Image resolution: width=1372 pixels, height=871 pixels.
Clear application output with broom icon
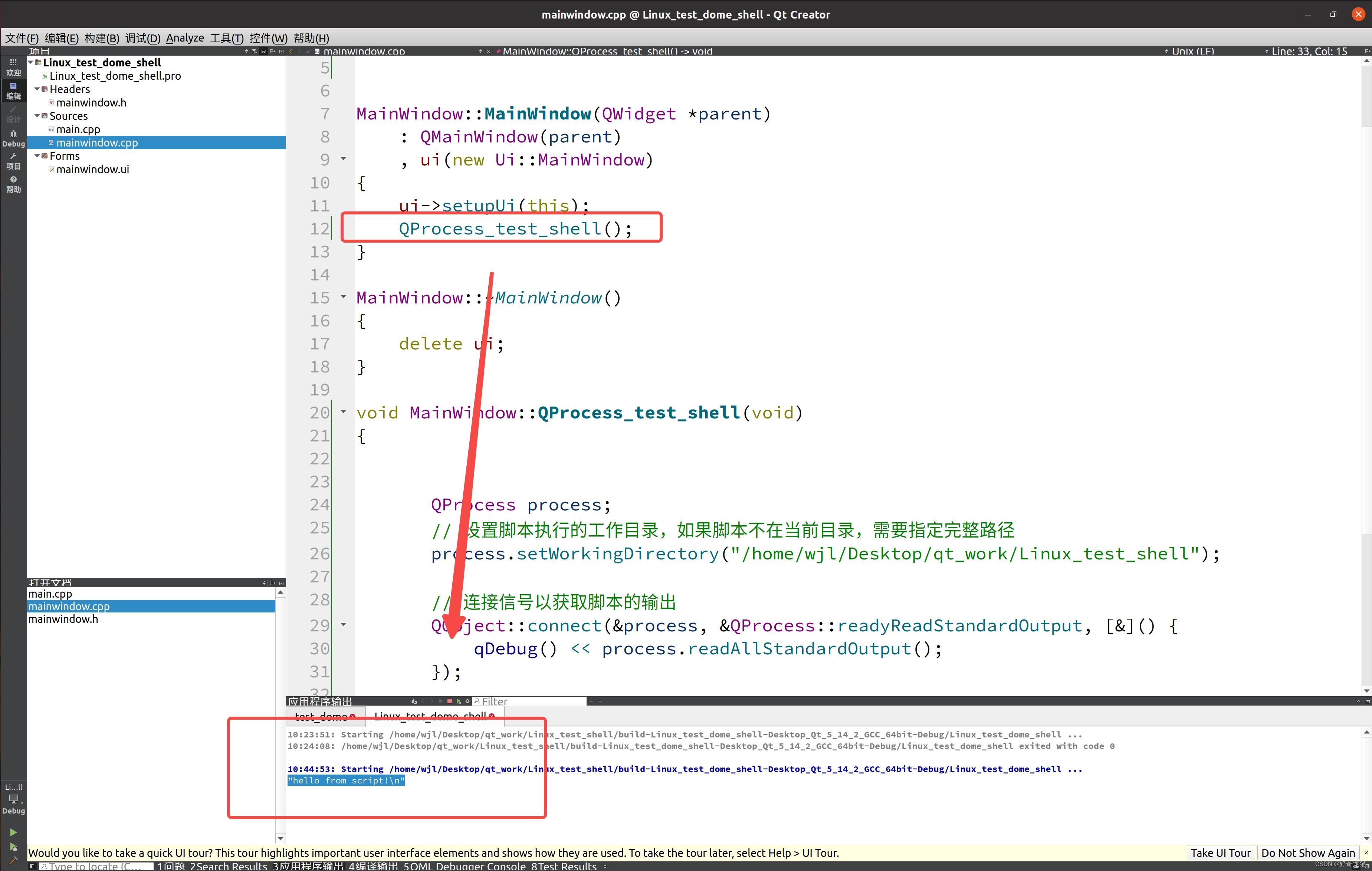tap(414, 701)
